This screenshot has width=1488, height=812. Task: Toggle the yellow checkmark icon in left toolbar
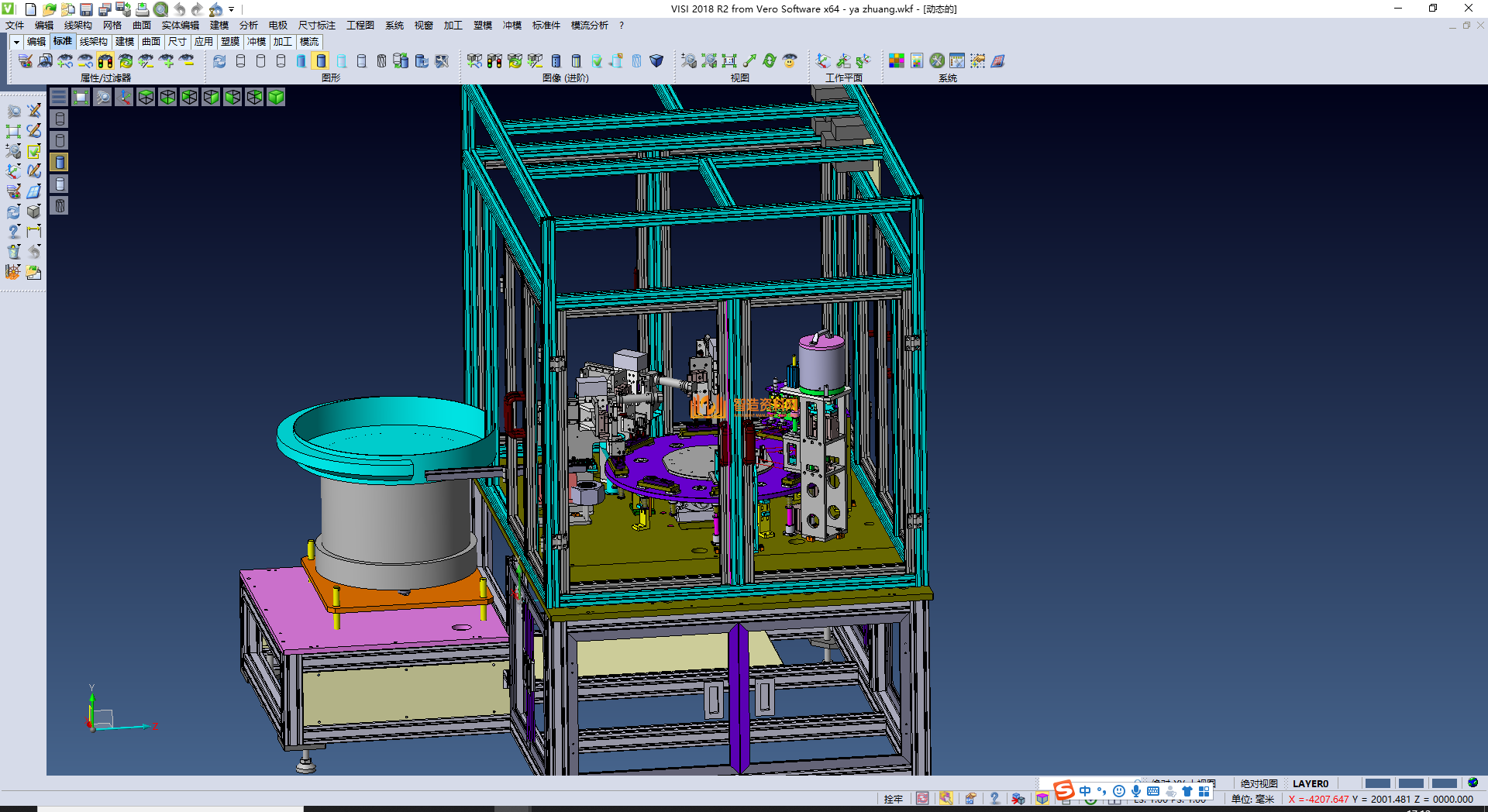(34, 151)
